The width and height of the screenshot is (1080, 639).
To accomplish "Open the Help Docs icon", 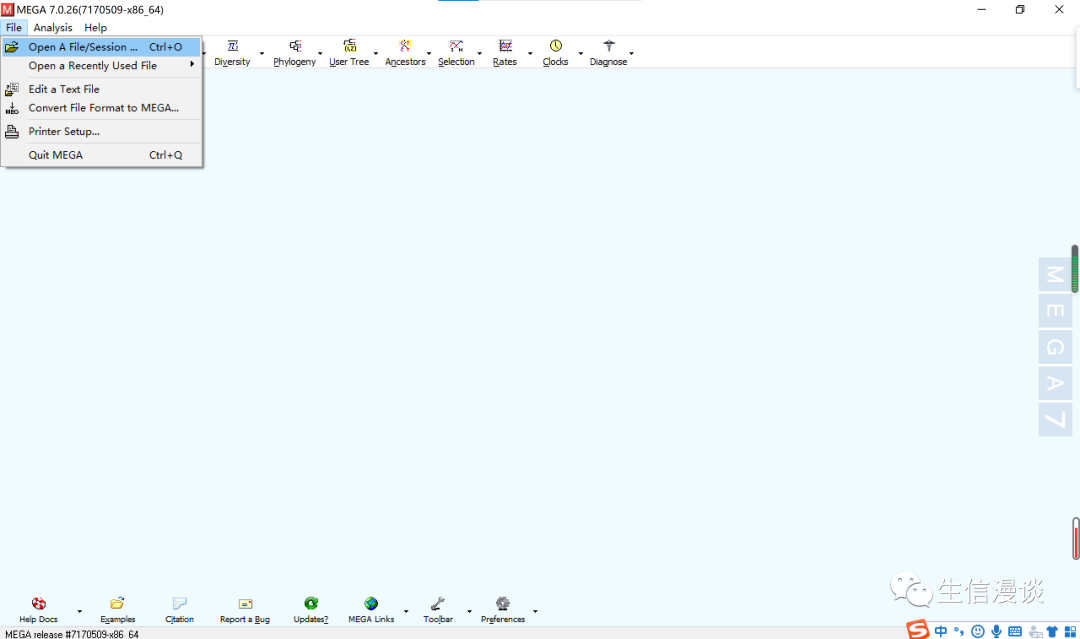I will (39, 604).
